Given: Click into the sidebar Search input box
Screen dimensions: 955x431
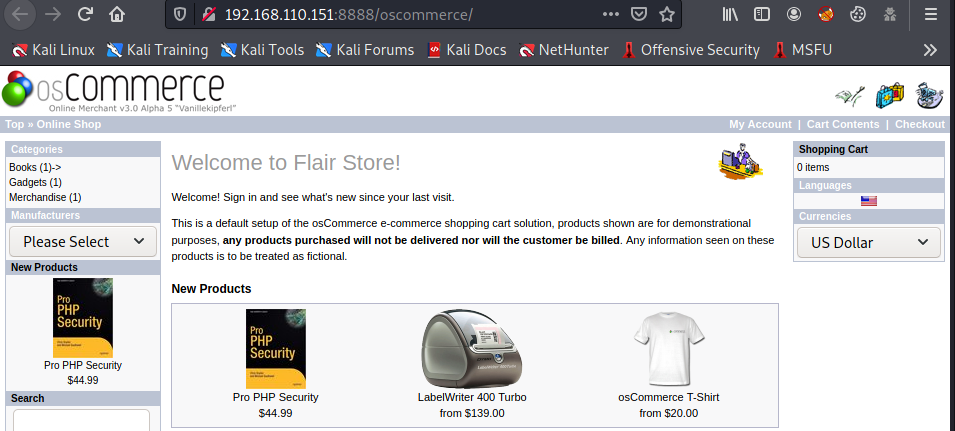Looking at the screenshot, I should (82, 420).
